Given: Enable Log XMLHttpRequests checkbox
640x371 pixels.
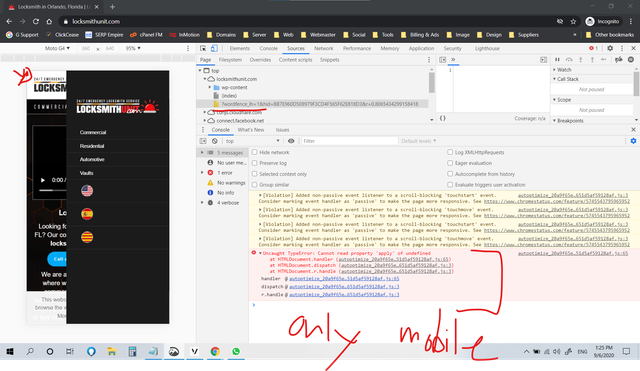Looking at the screenshot, I should click(x=450, y=152).
